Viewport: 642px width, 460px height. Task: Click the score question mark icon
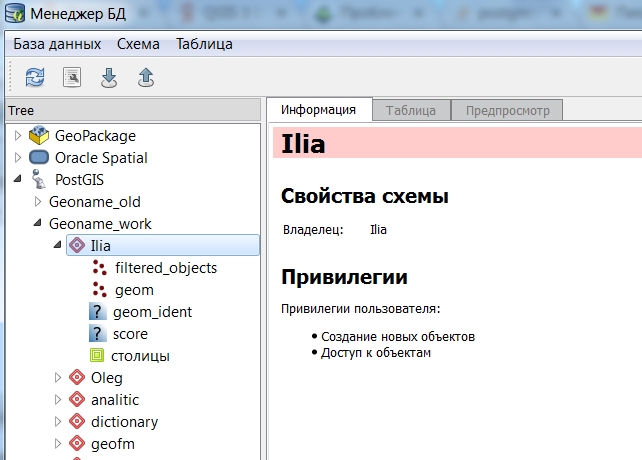tap(97, 334)
